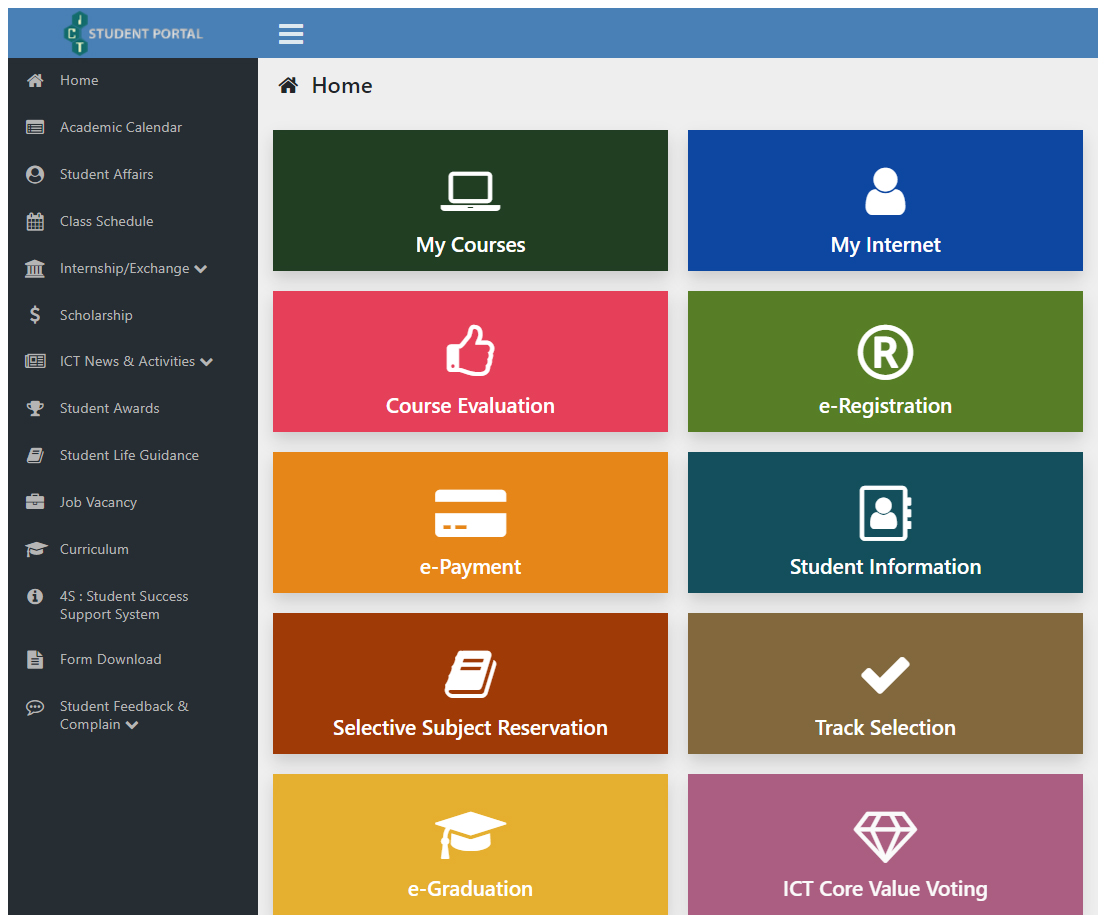Click the Academic Calendar list icon
Image resolution: width=1110 pixels, height=915 pixels.
click(35, 127)
